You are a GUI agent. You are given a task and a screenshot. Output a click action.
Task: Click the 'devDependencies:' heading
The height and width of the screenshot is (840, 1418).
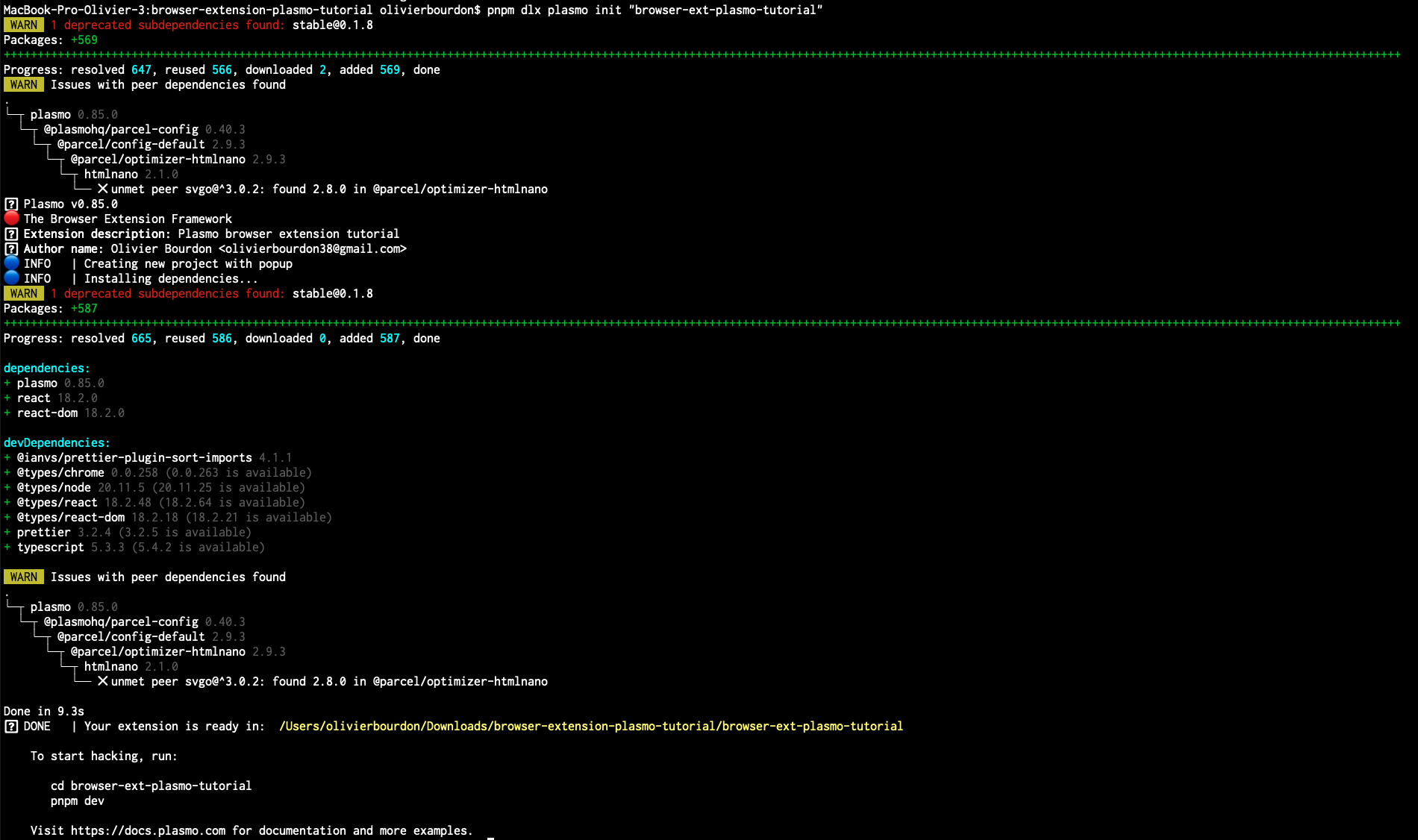pyautogui.click(x=57, y=442)
